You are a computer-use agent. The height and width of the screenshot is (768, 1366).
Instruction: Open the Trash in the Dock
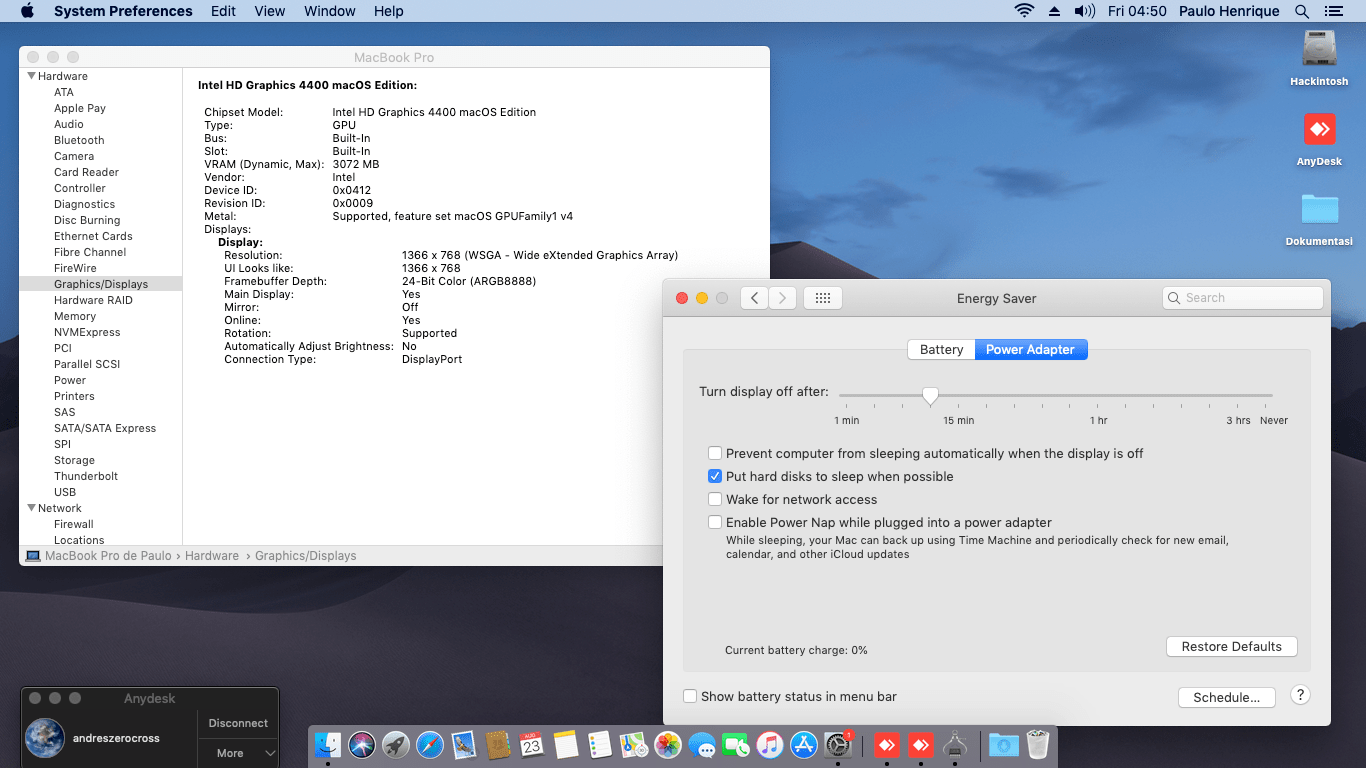click(x=1037, y=744)
